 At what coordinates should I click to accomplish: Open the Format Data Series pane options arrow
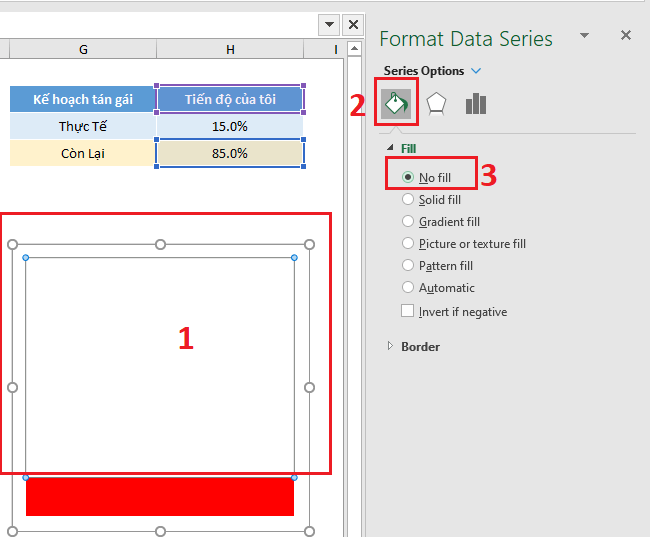[585, 36]
